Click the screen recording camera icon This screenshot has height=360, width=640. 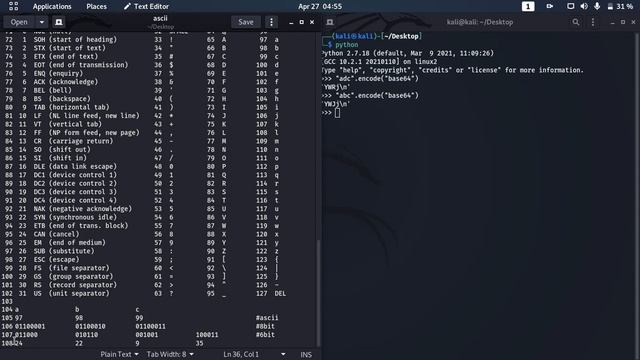point(550,7)
